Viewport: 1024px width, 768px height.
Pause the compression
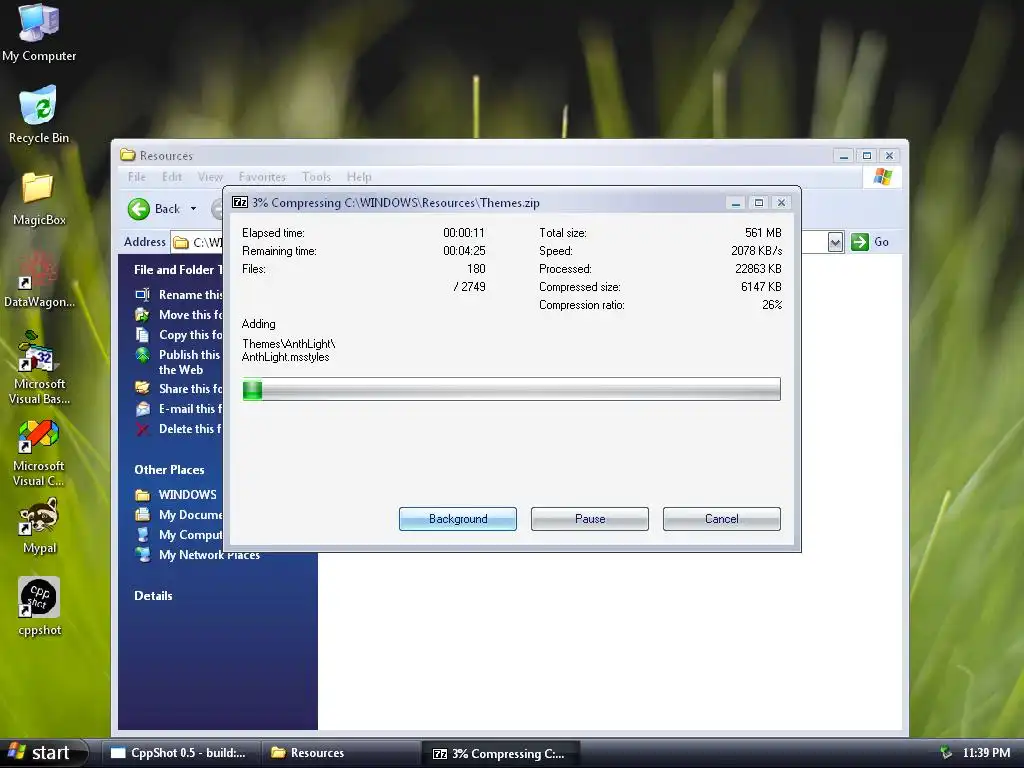coord(590,519)
